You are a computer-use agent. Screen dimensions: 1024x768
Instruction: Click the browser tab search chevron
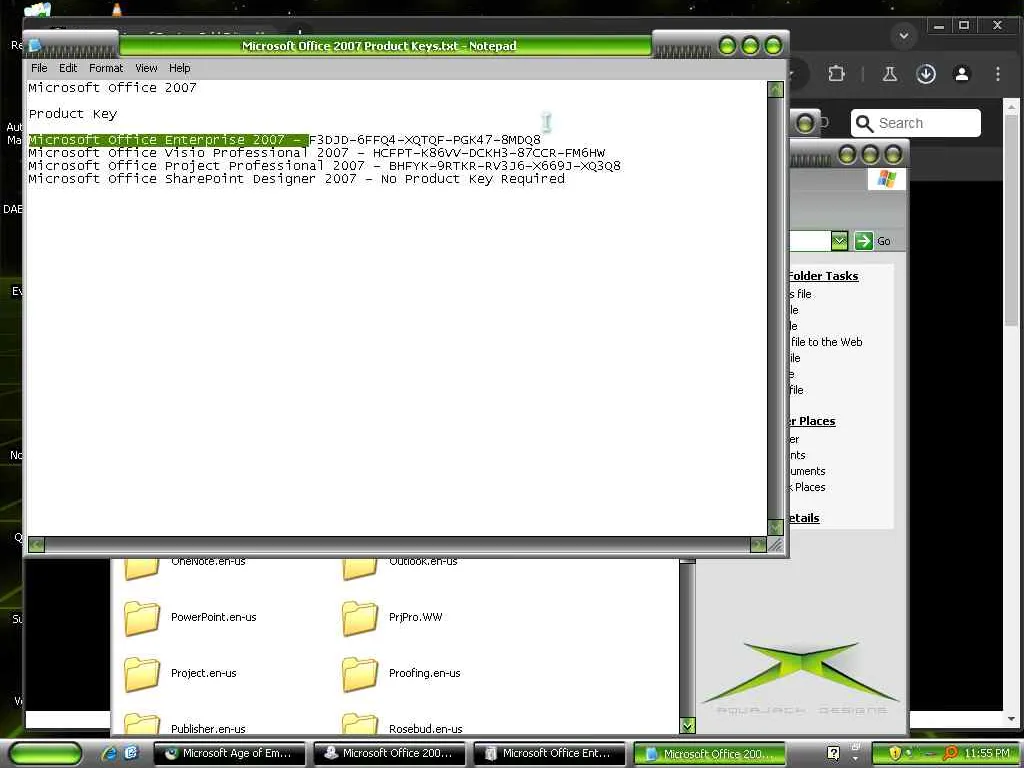(x=904, y=35)
